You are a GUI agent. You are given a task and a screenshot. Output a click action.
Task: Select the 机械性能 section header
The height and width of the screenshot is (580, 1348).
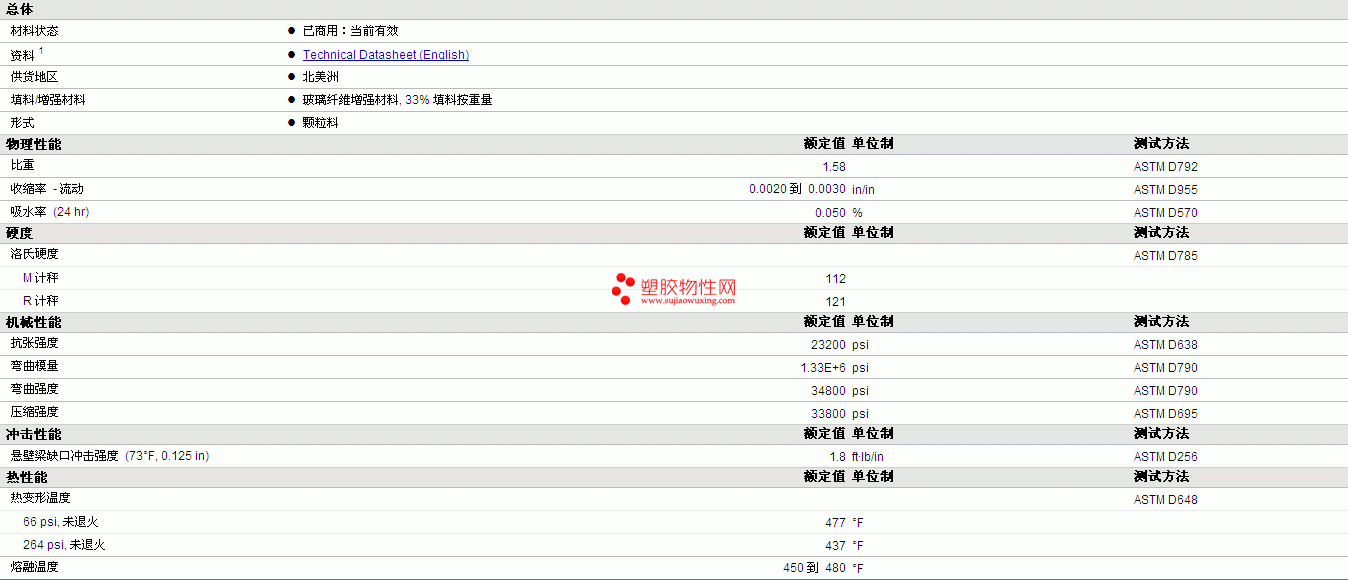point(34,322)
